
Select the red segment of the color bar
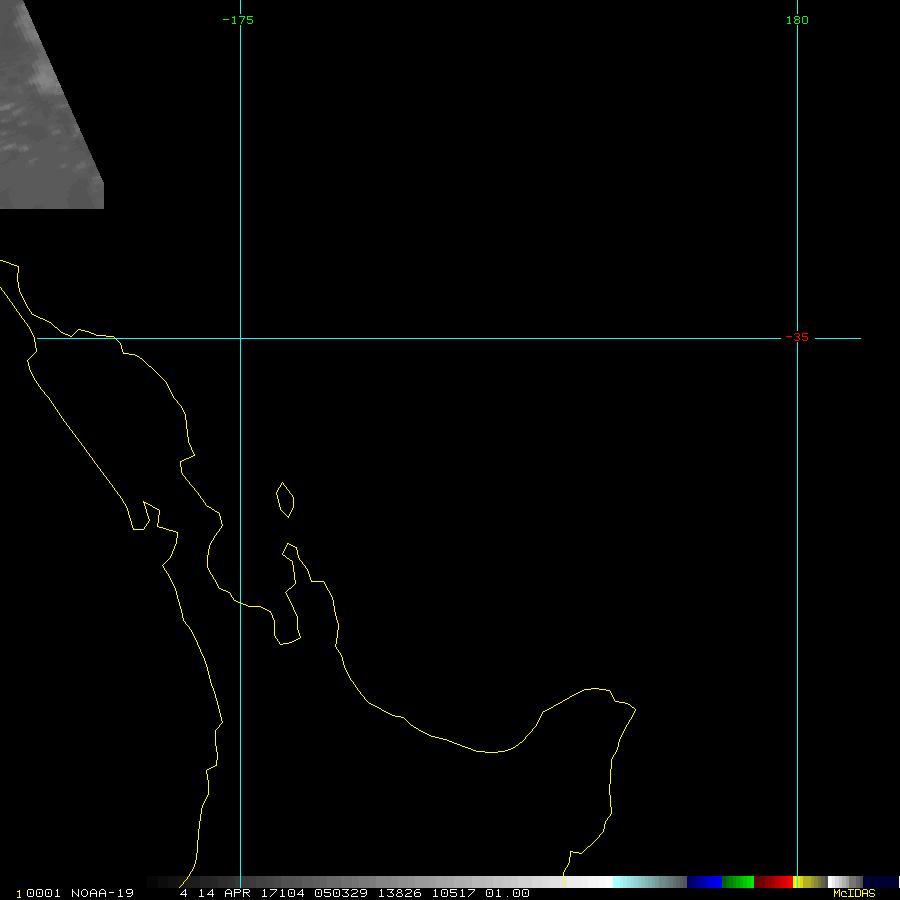[773, 882]
